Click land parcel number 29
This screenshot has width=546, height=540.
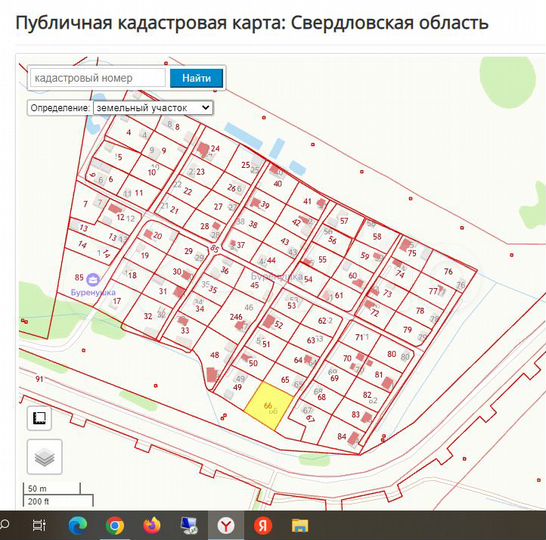pos(188,251)
